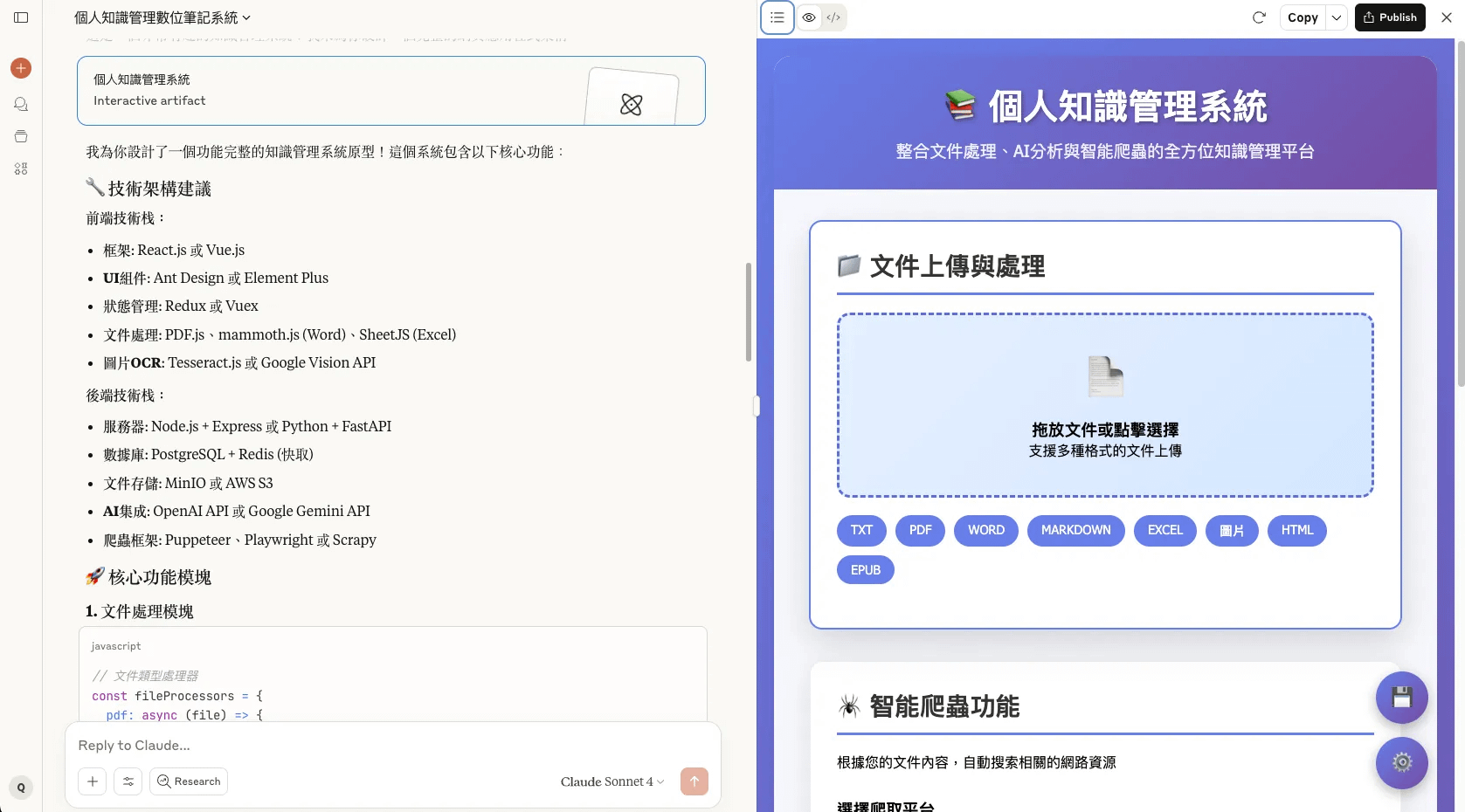Screen dimensions: 1465x812
Task: Click the refresh artifact icon
Action: [x=1259, y=17]
